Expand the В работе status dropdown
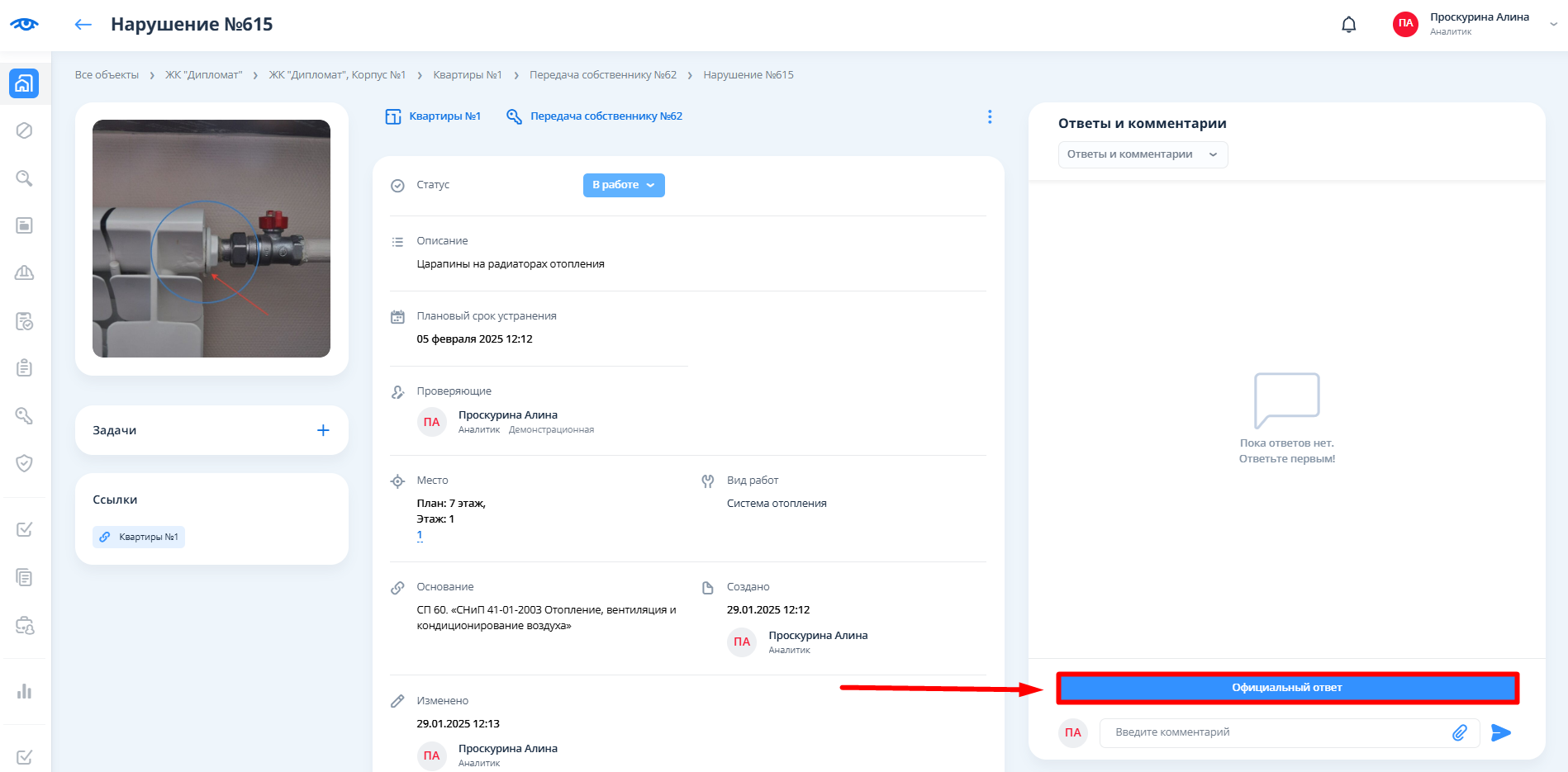The width and height of the screenshot is (1568, 772). (623, 185)
